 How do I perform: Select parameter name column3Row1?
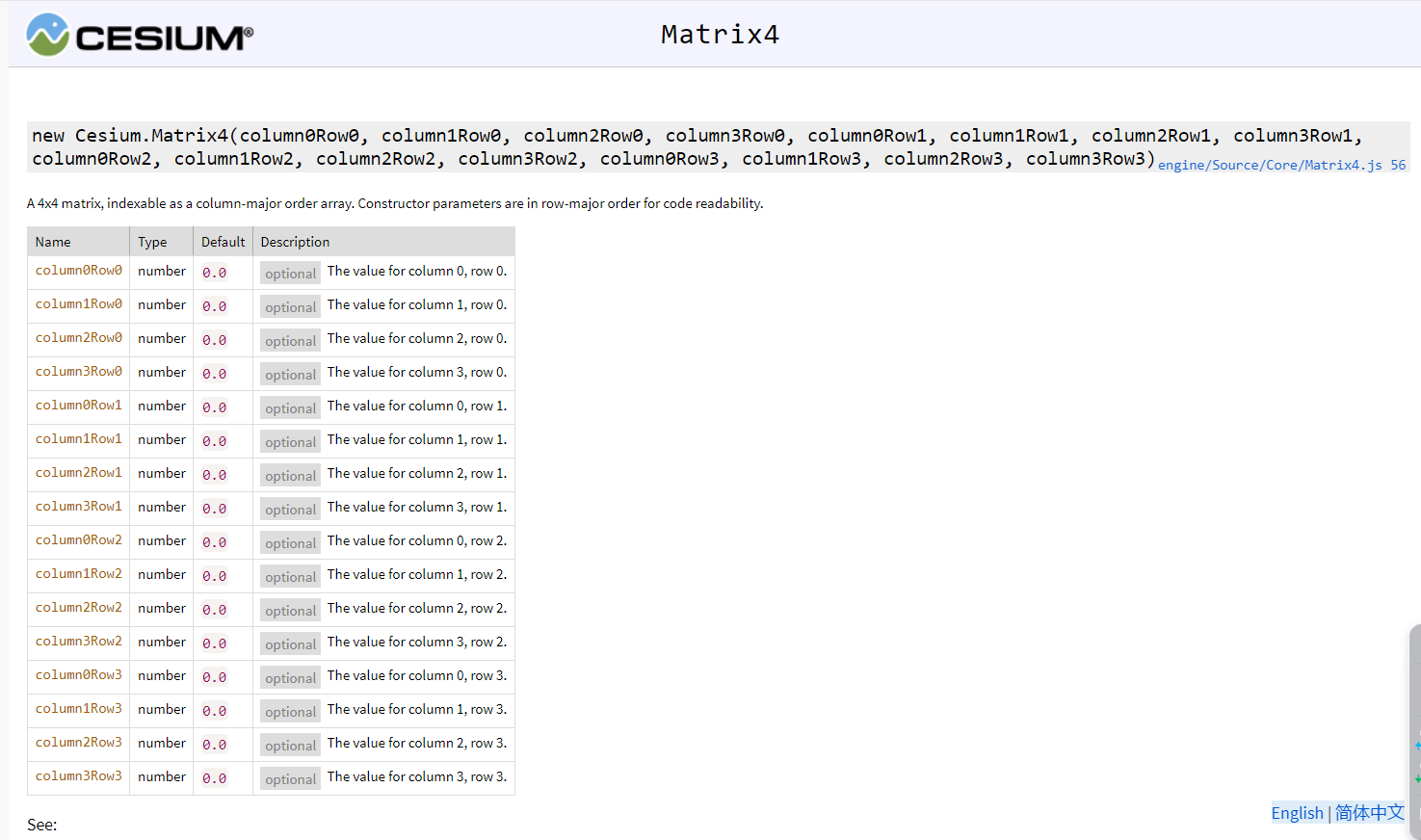click(79, 507)
